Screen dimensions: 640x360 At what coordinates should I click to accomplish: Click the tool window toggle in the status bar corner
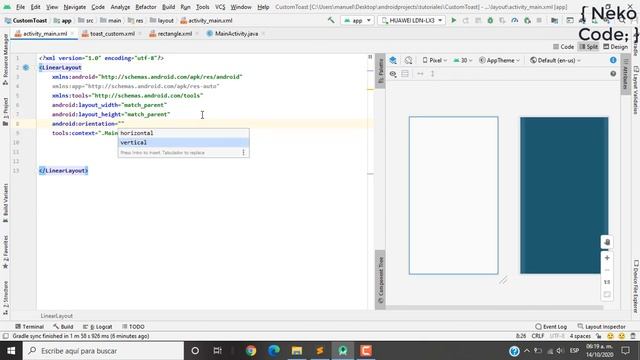pos(5,336)
